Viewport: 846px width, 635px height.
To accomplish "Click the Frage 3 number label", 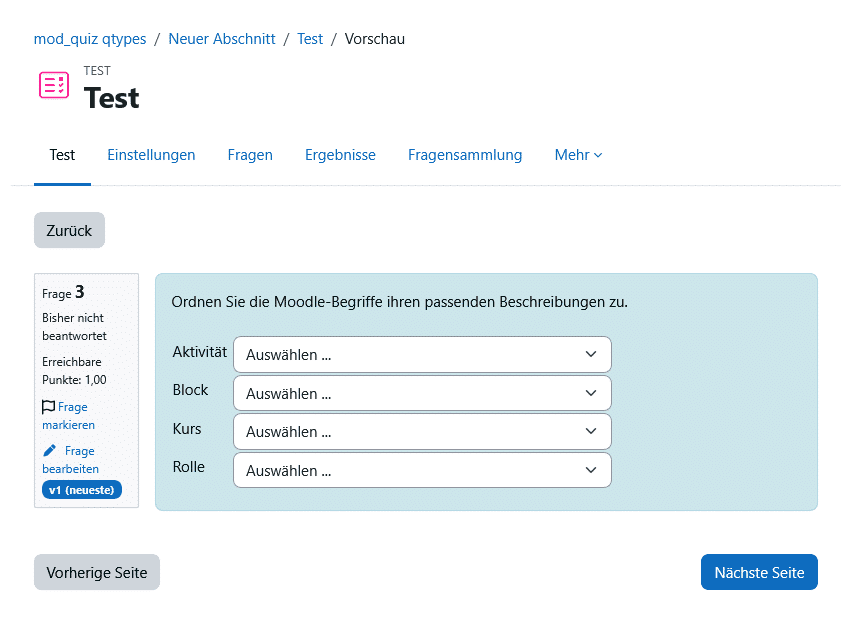I will point(63,292).
